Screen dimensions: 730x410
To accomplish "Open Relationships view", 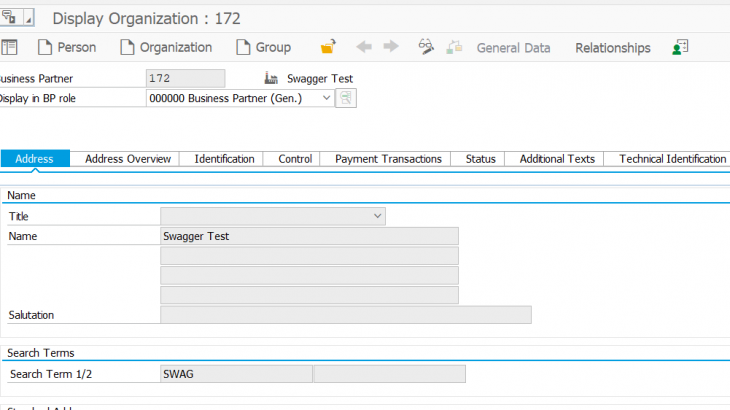I will (613, 47).
